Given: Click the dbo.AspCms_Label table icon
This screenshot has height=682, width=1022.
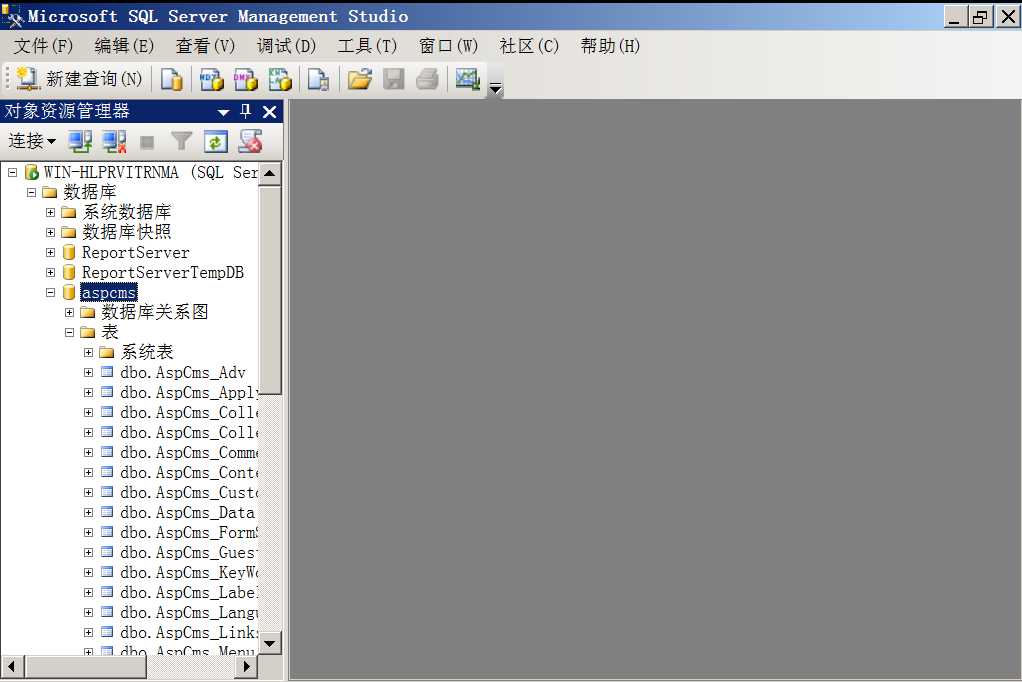Looking at the screenshot, I should [x=107, y=592].
